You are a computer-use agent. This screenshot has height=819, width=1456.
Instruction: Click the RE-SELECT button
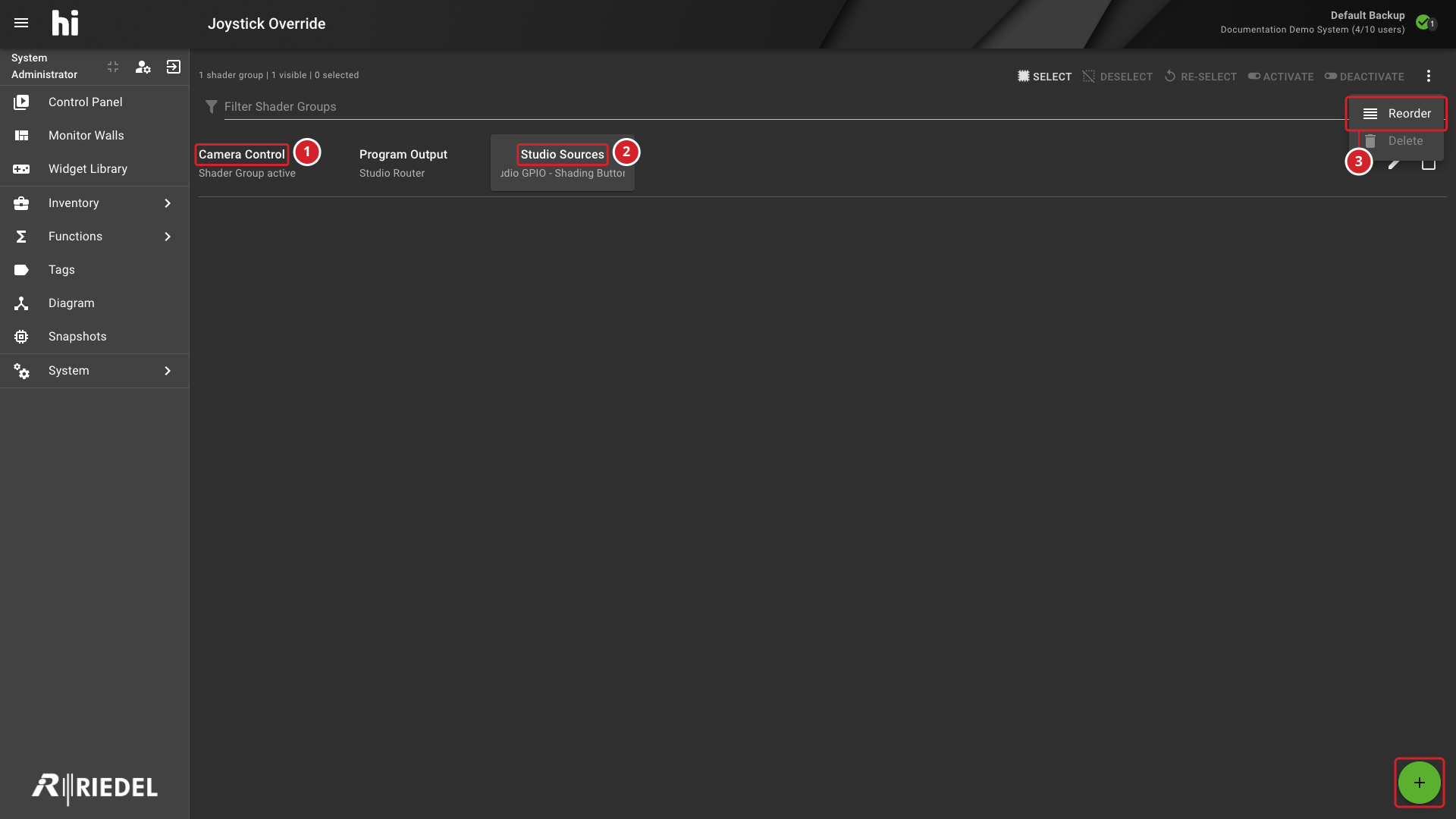(1200, 76)
